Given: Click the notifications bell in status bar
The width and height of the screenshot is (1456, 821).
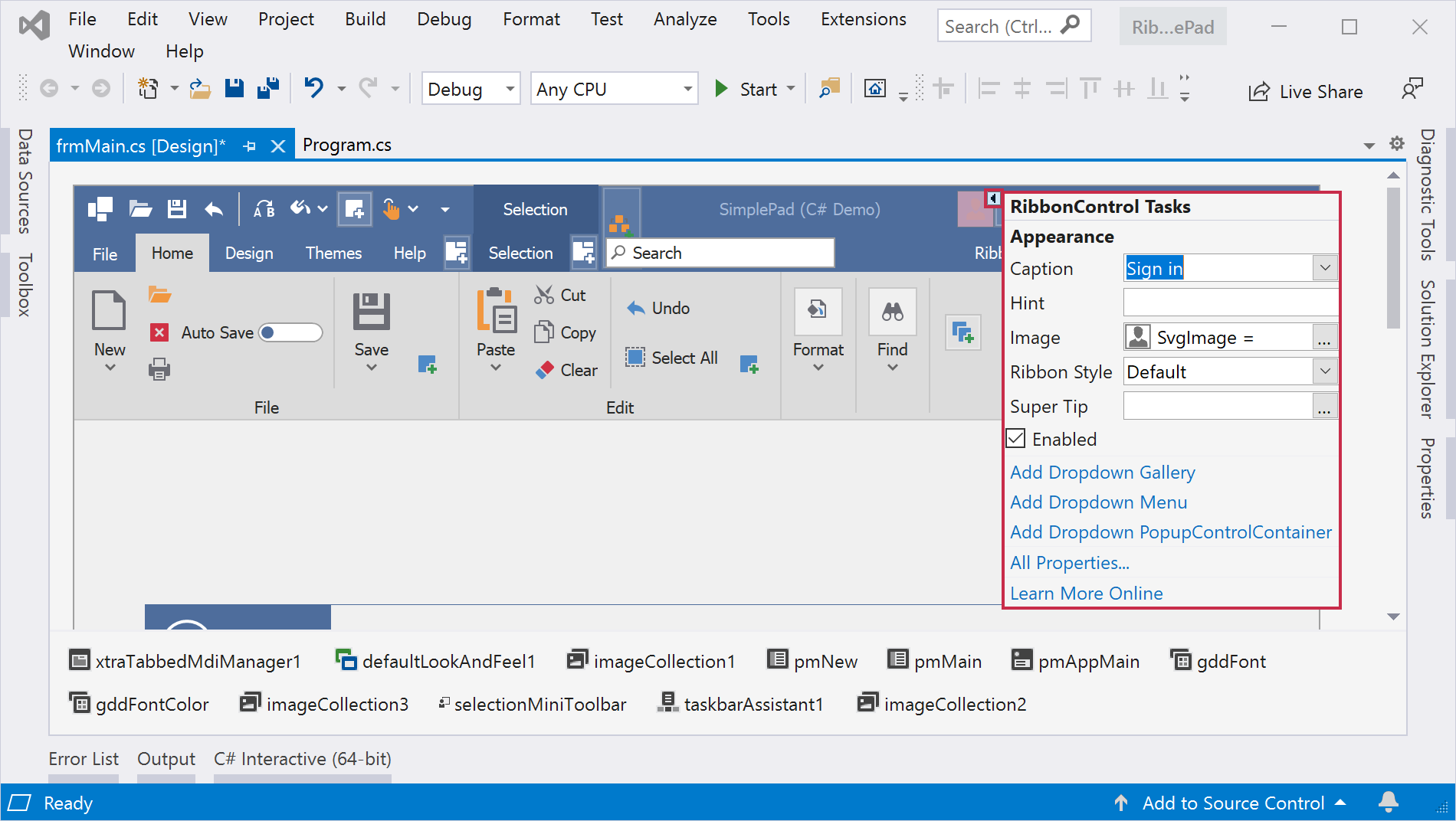Looking at the screenshot, I should 1388,802.
